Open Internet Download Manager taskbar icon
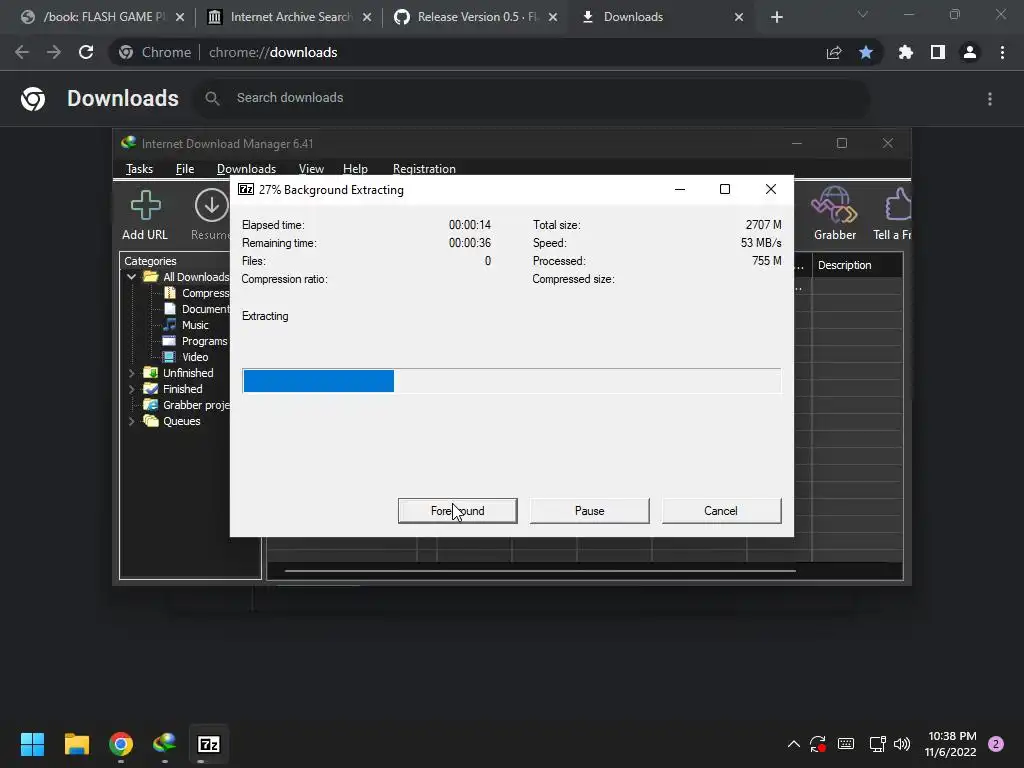Image resolution: width=1024 pixels, height=768 pixels. pos(165,744)
